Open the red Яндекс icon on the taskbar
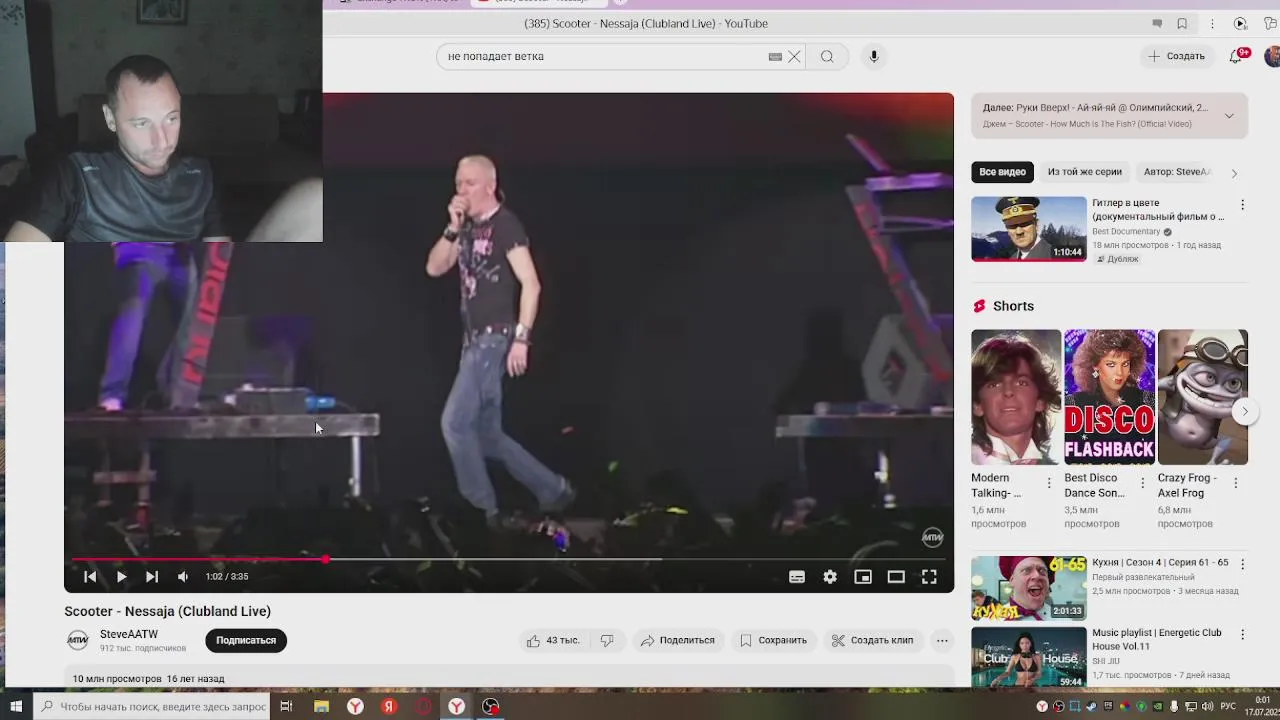Screen dimensions: 1280x720 point(389,707)
